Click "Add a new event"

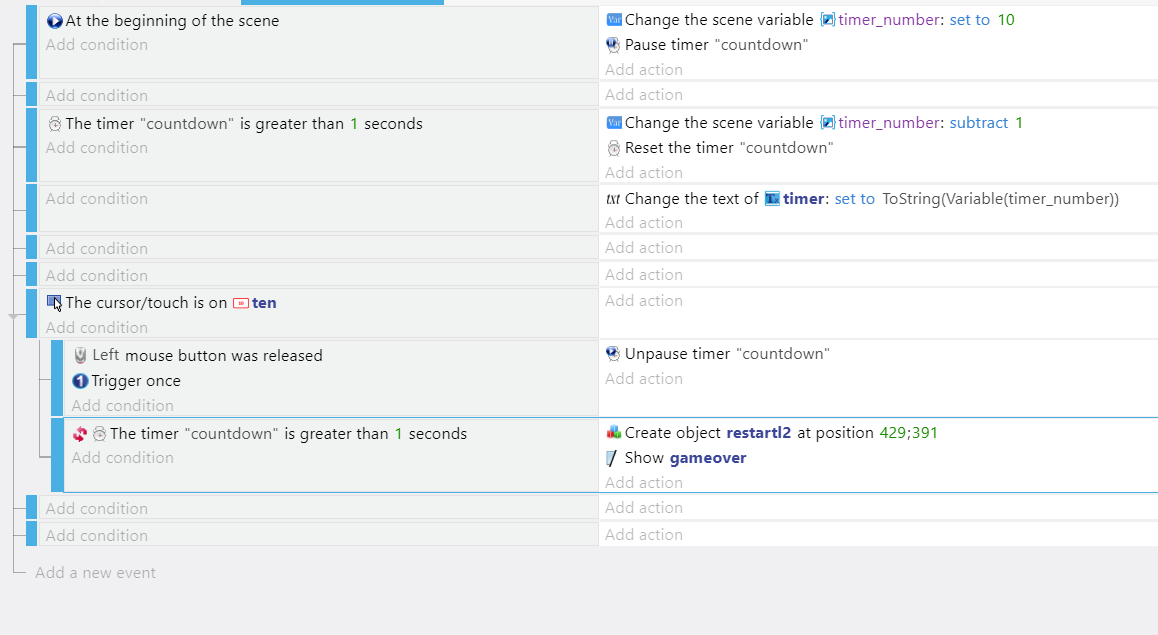click(96, 572)
